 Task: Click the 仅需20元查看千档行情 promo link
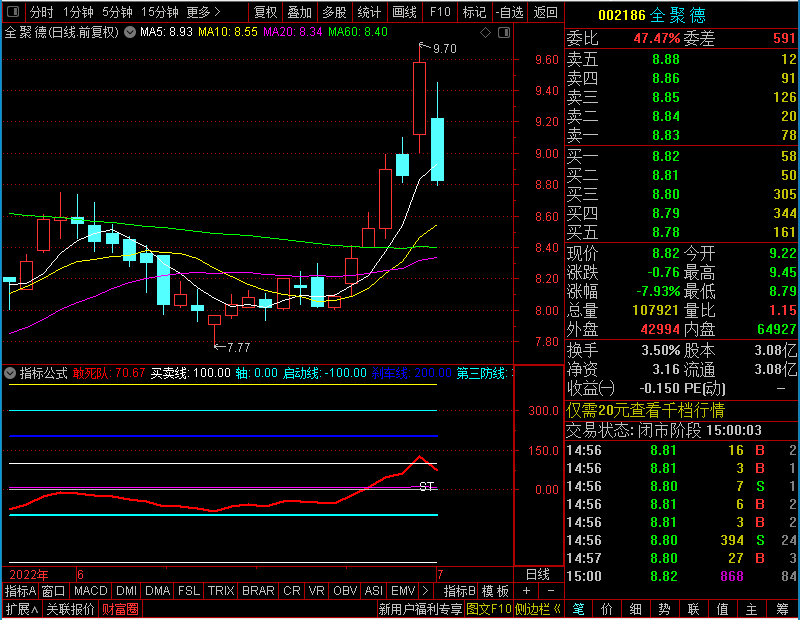645,410
